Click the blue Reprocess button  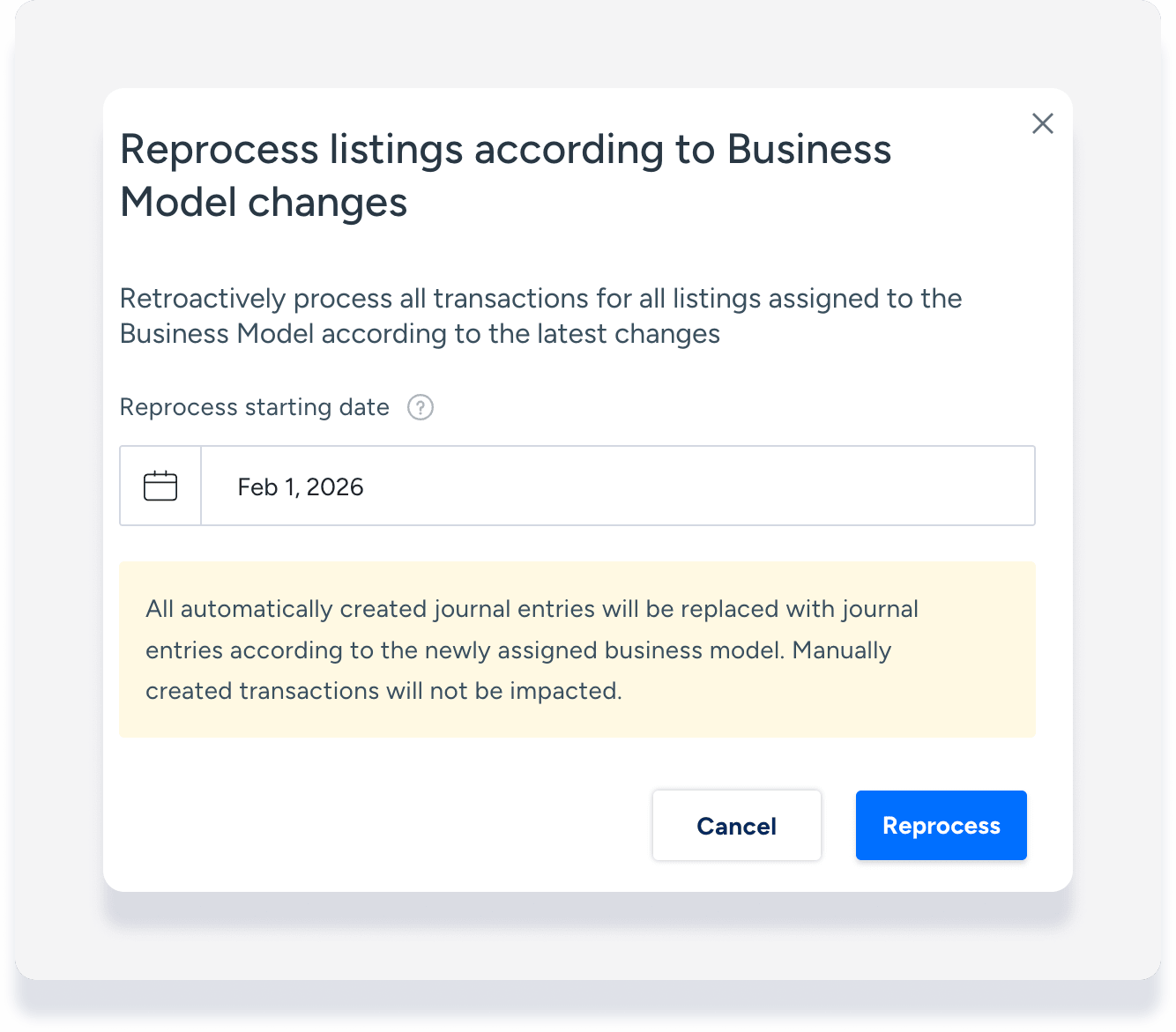pos(941,826)
